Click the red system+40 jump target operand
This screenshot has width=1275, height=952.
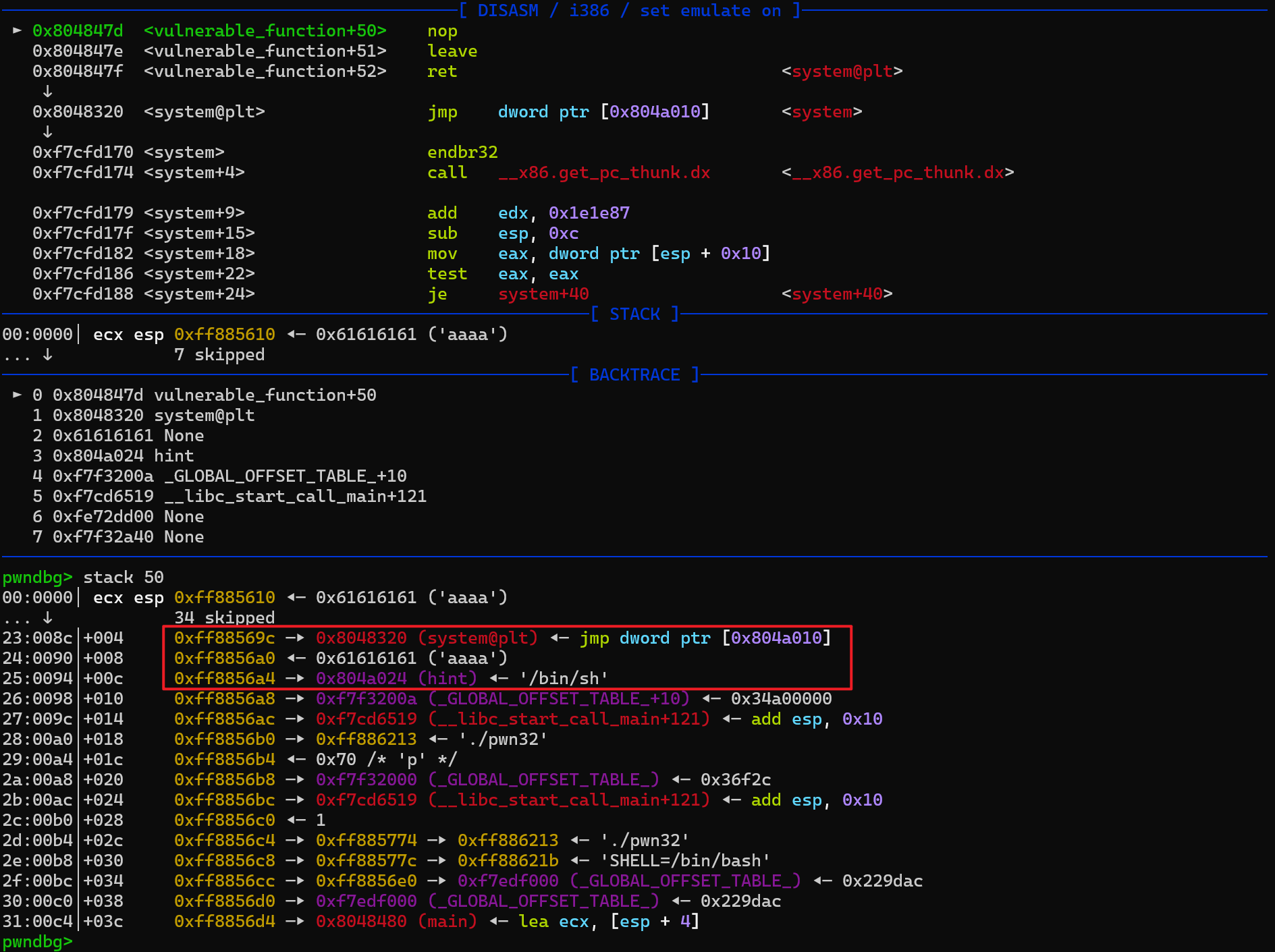pos(543,294)
